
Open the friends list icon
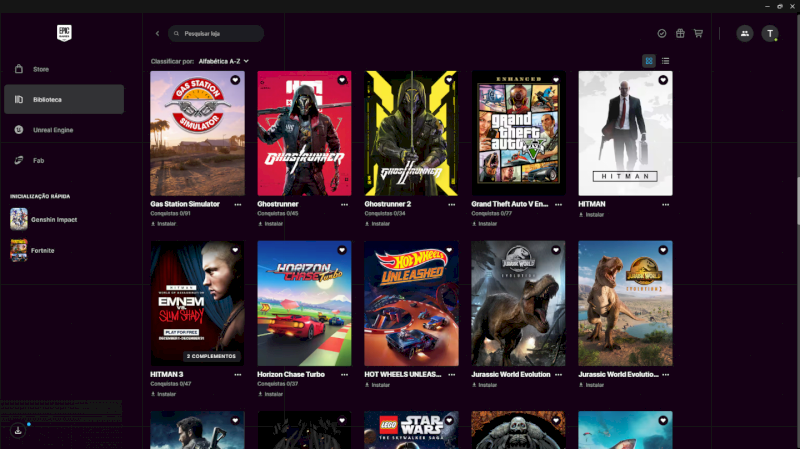(745, 33)
